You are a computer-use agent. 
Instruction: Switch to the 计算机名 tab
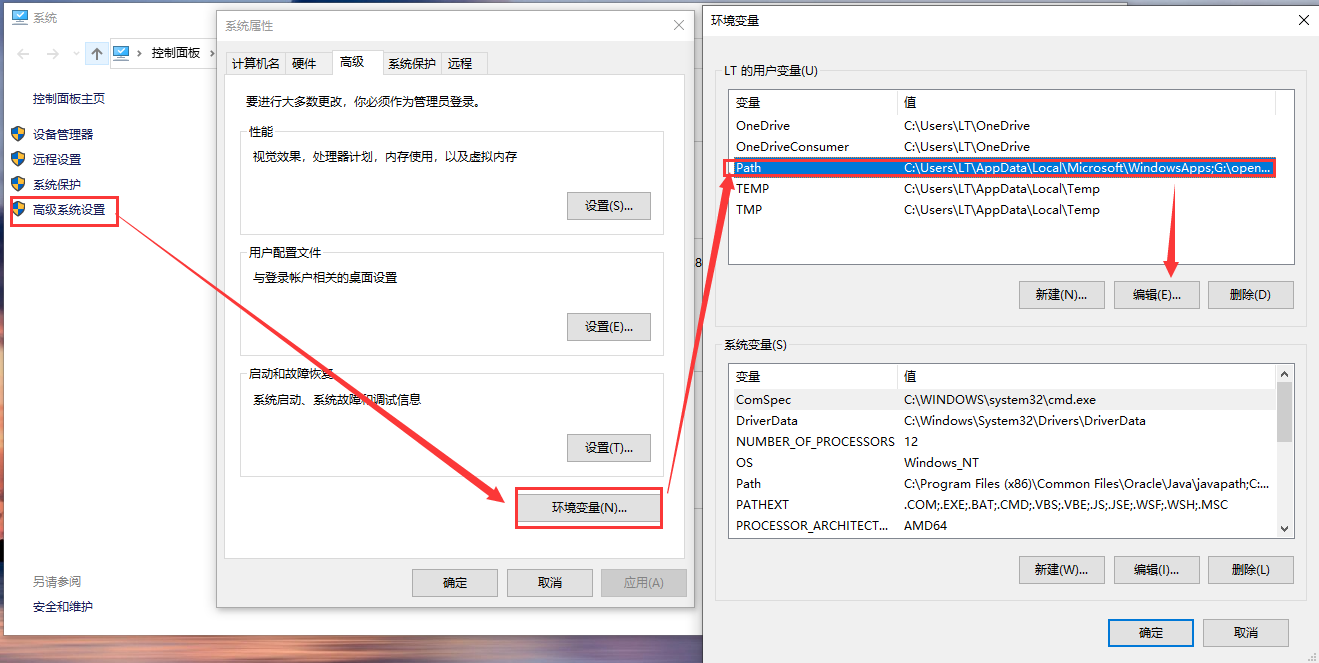tap(258, 62)
